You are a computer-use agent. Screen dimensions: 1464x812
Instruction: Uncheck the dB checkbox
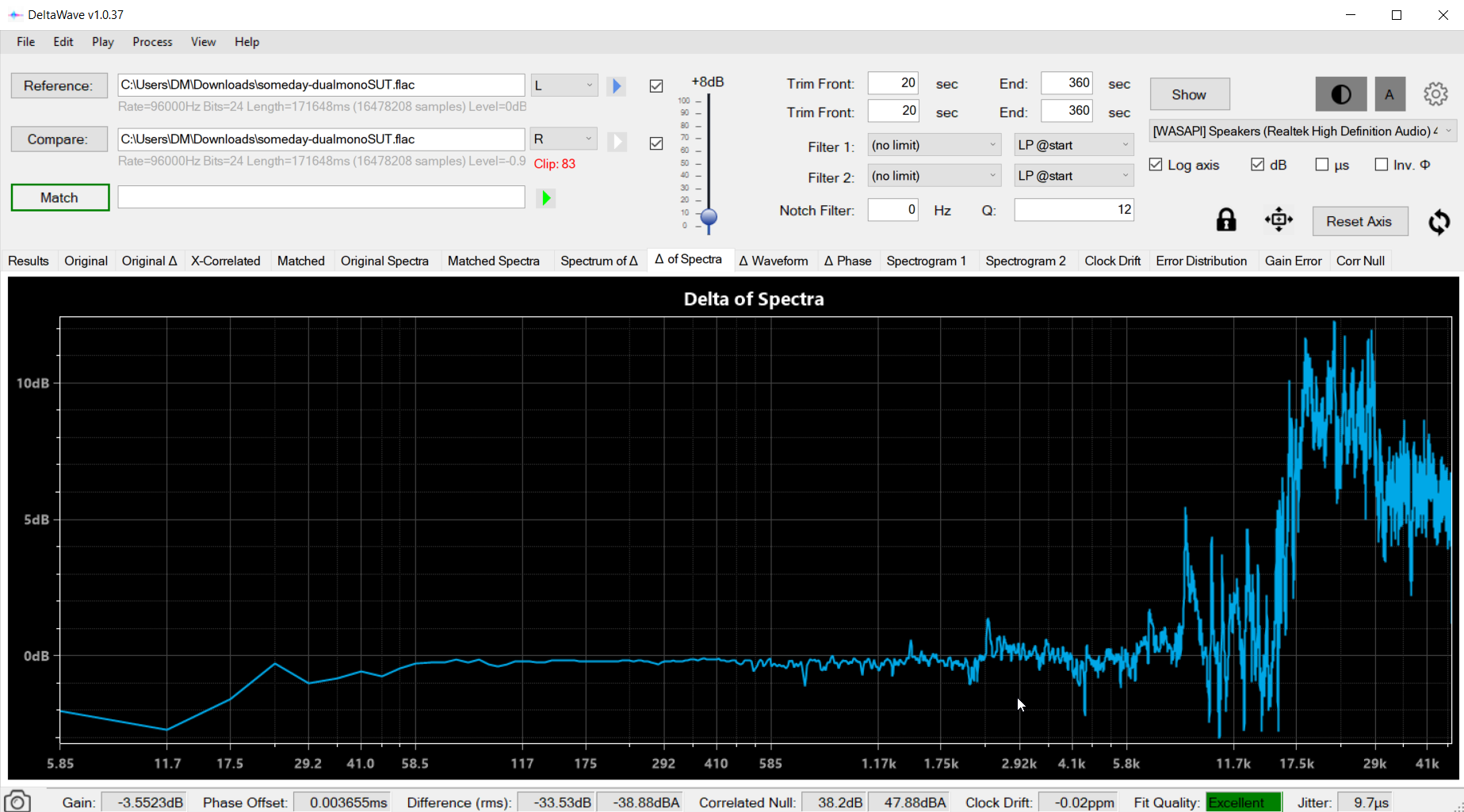pyautogui.click(x=1257, y=165)
